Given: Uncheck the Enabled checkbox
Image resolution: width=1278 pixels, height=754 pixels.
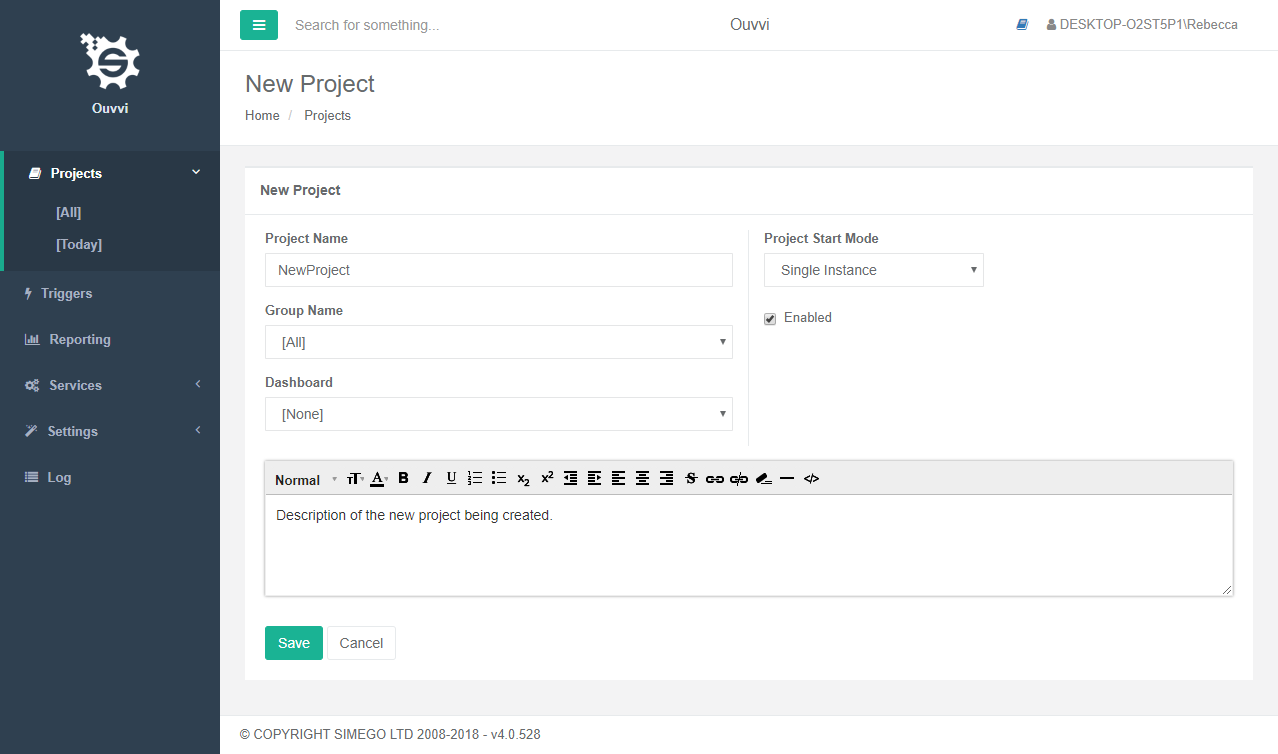Looking at the screenshot, I should click(x=770, y=318).
